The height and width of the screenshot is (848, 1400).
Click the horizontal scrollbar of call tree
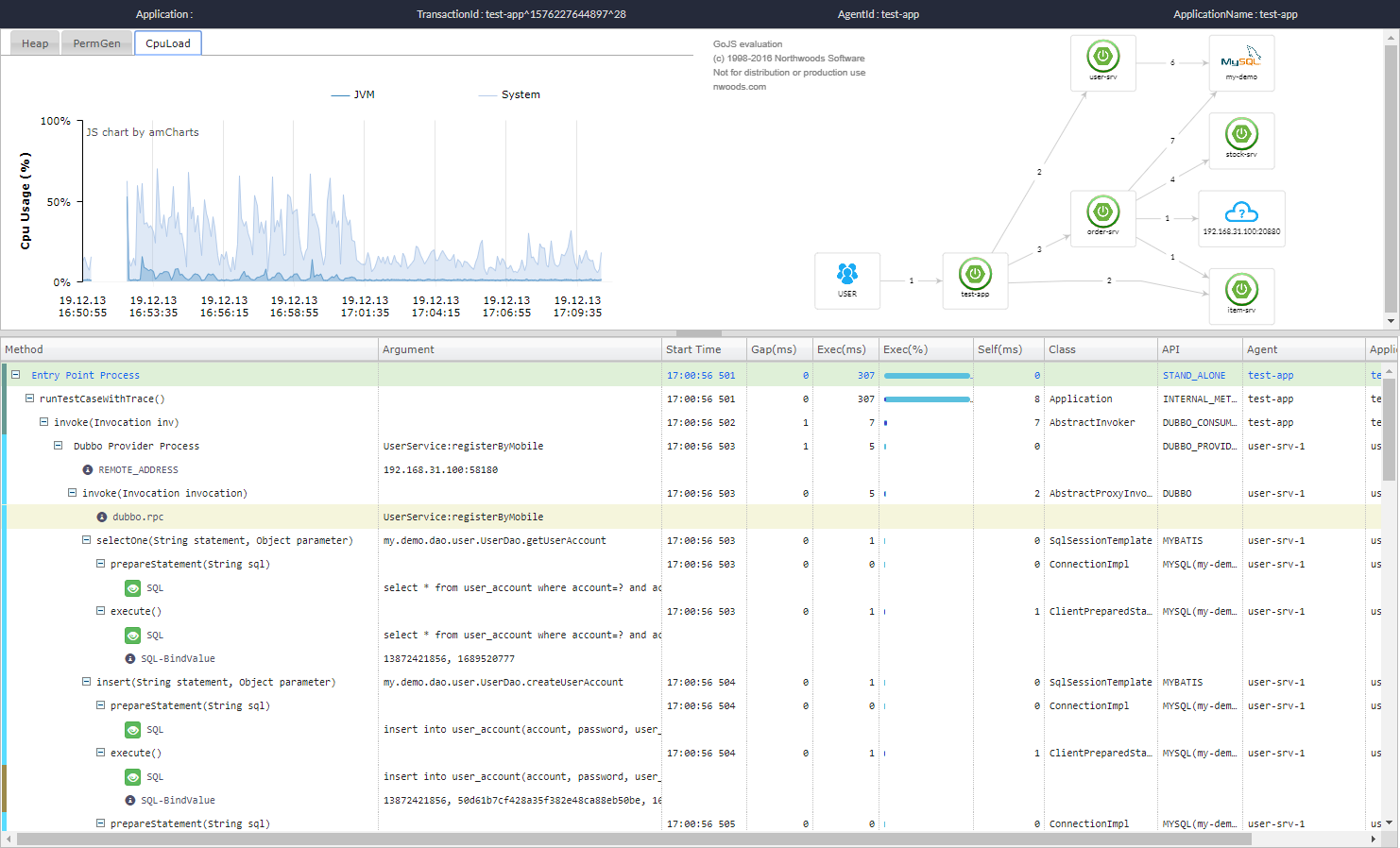633,839
